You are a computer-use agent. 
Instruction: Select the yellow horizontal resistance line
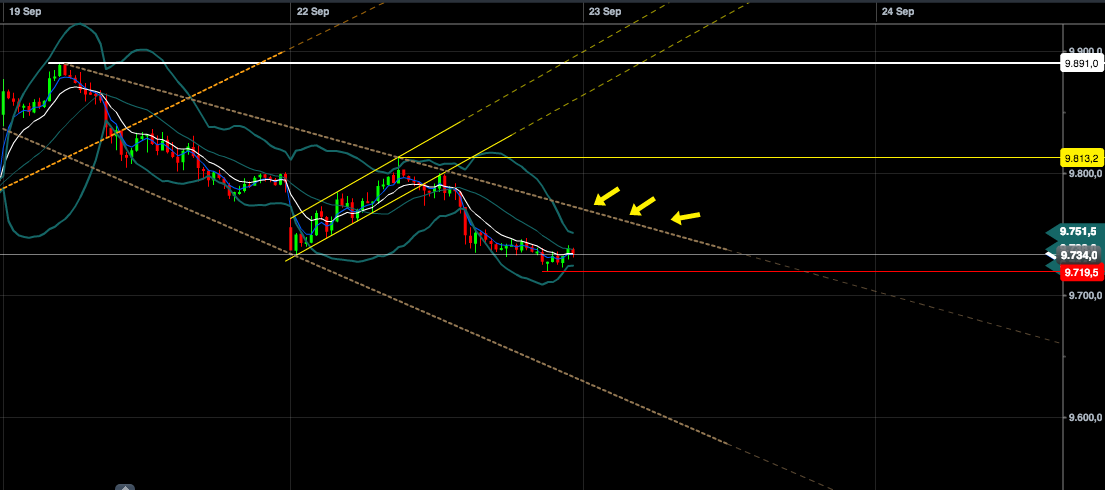click(x=729, y=158)
